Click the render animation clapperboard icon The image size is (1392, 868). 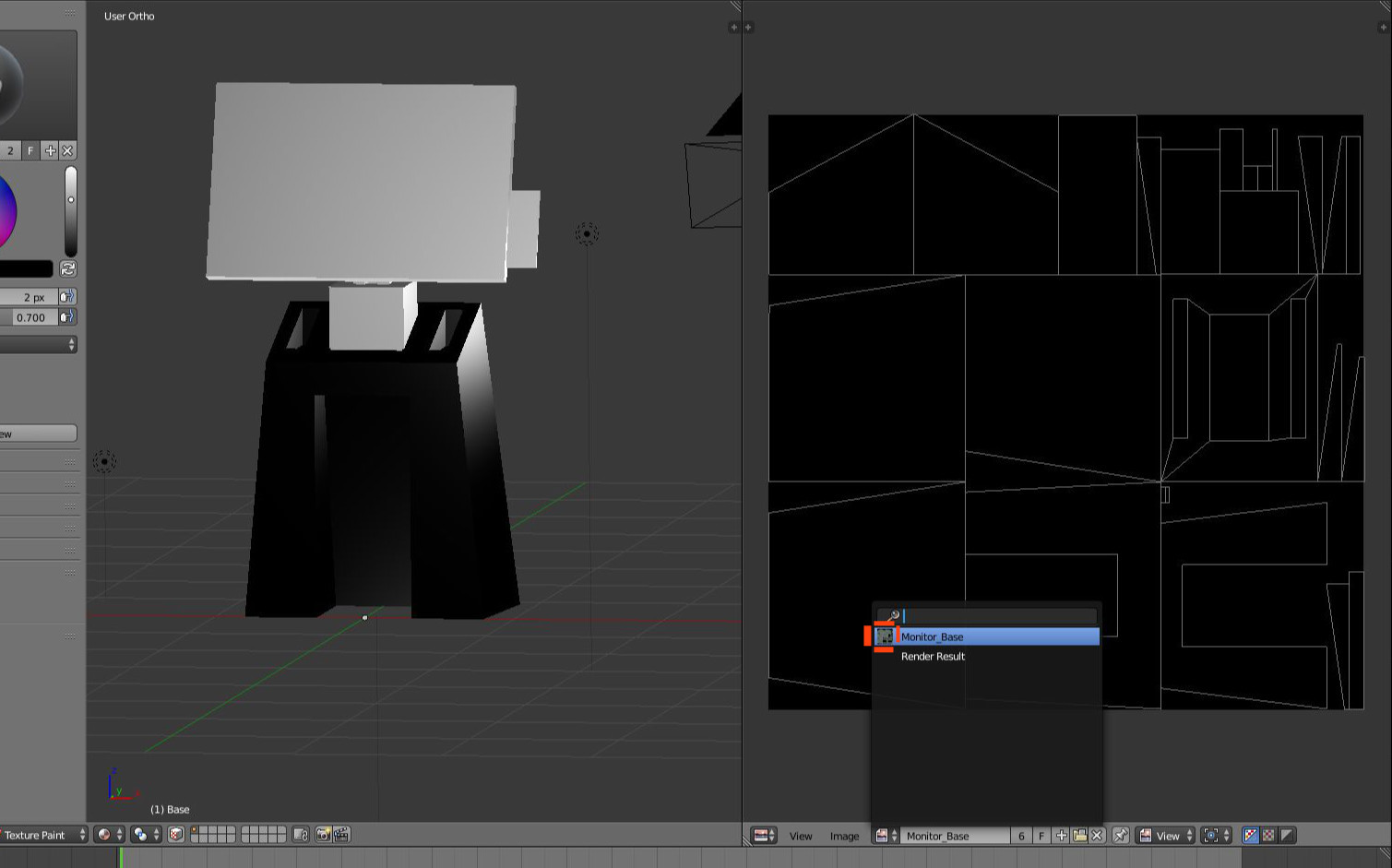click(341, 835)
